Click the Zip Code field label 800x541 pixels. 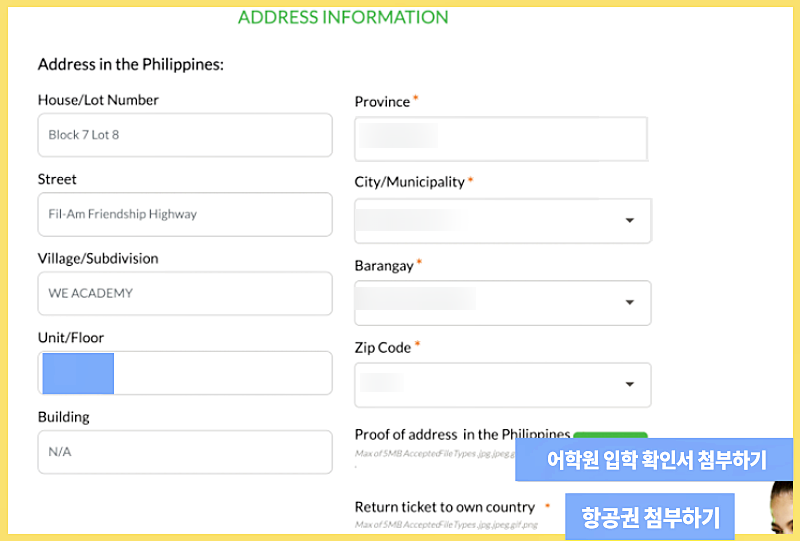382,347
